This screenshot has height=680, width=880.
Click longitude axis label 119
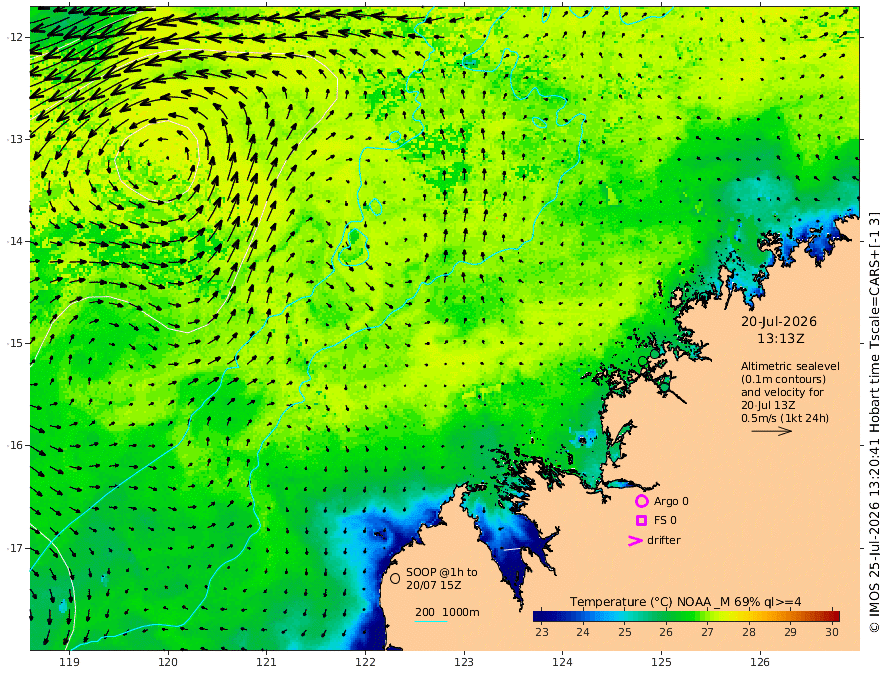coord(69,663)
